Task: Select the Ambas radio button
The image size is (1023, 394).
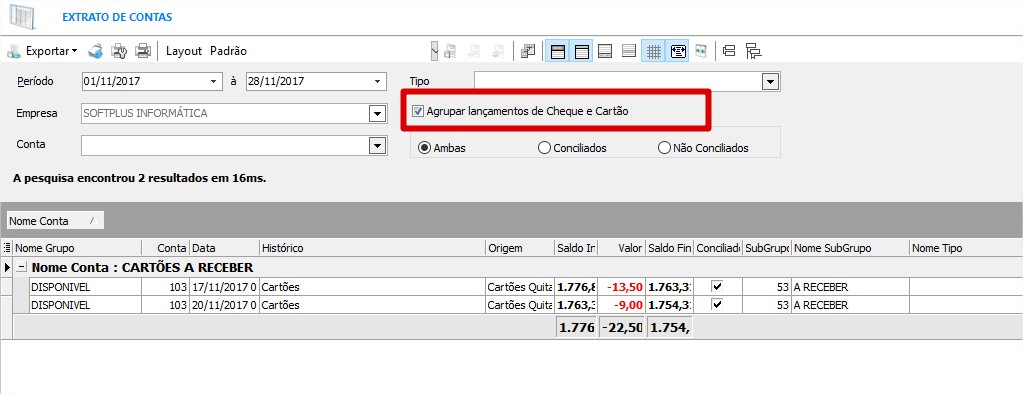Action: pyautogui.click(x=424, y=148)
